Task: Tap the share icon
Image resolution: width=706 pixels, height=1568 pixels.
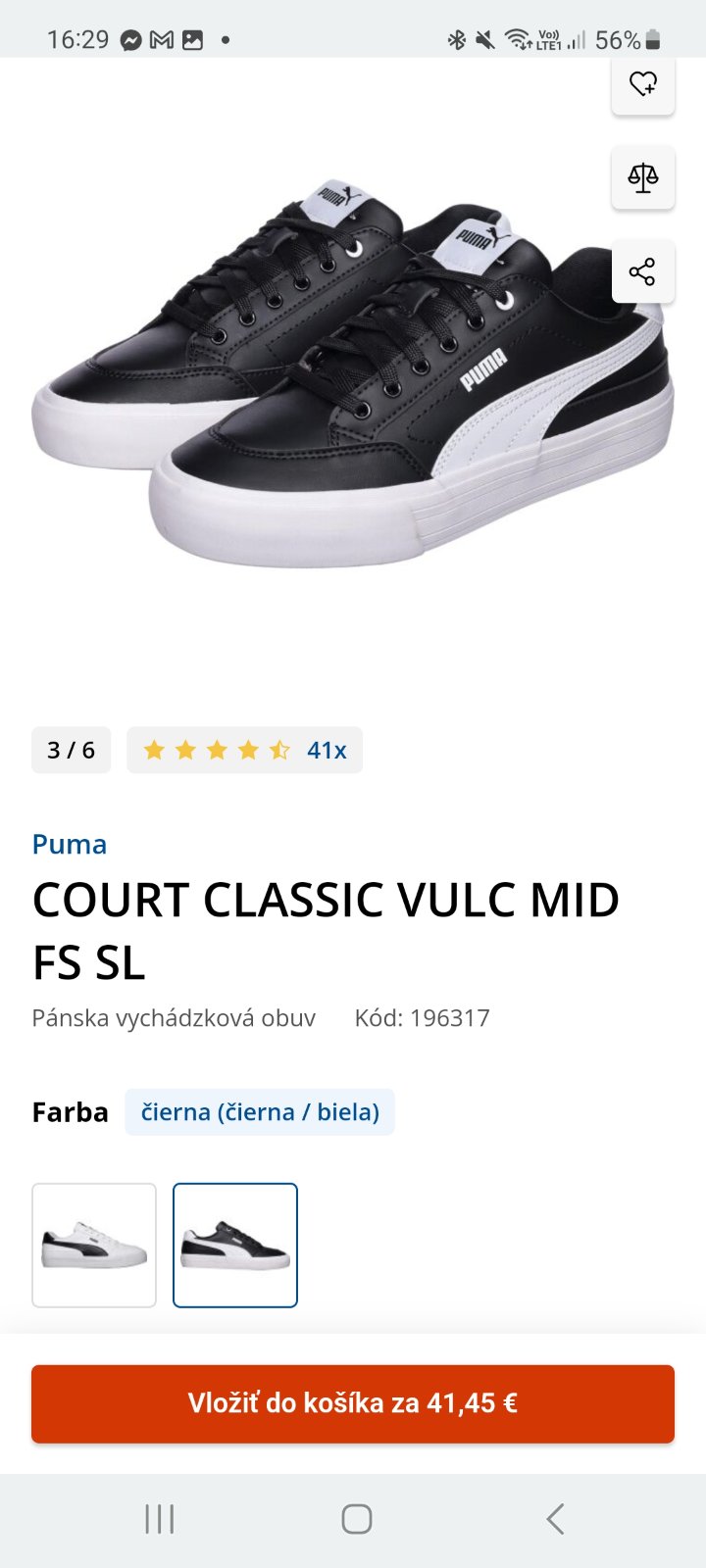Action: 643,271
